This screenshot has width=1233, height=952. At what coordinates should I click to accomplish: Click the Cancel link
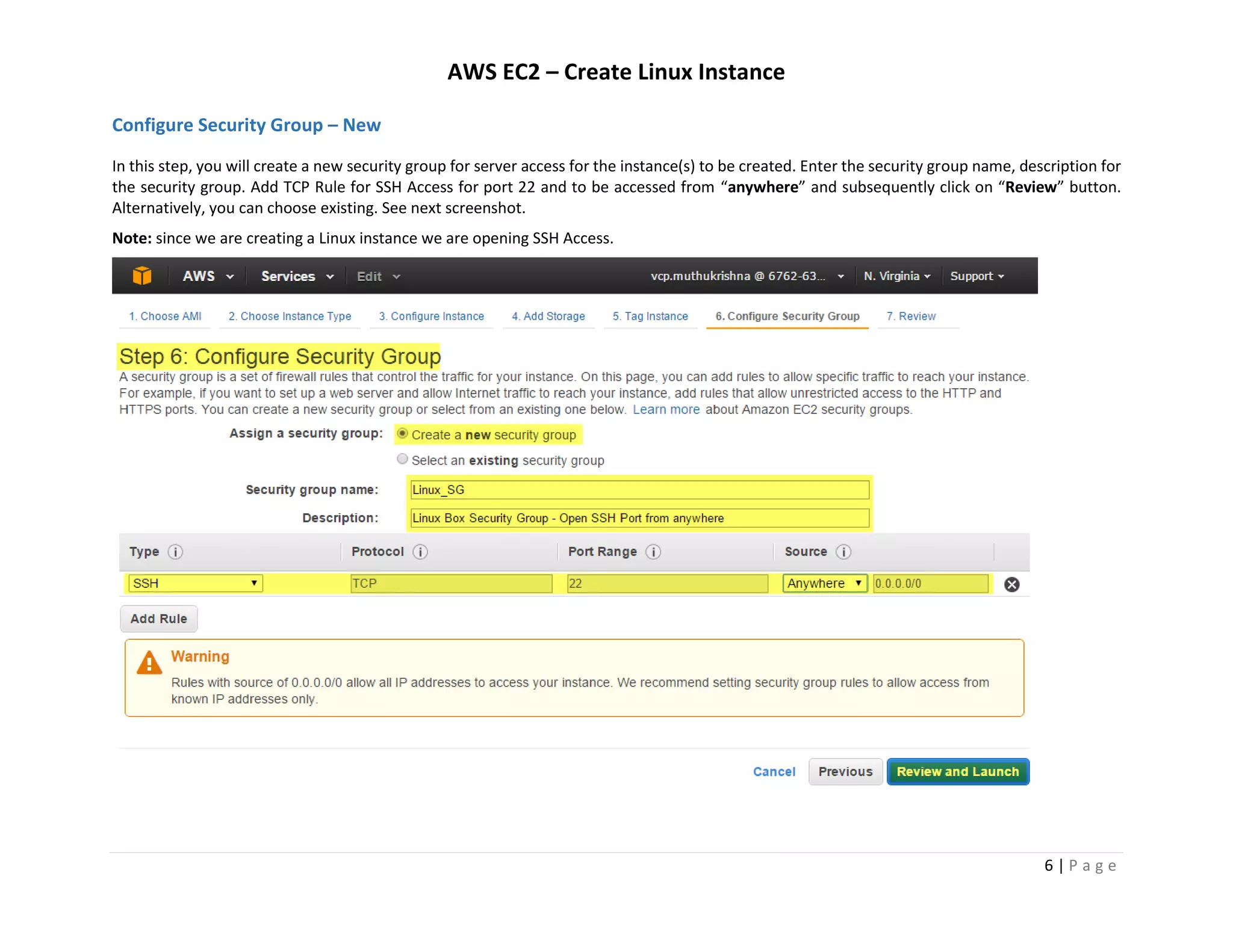(x=774, y=771)
